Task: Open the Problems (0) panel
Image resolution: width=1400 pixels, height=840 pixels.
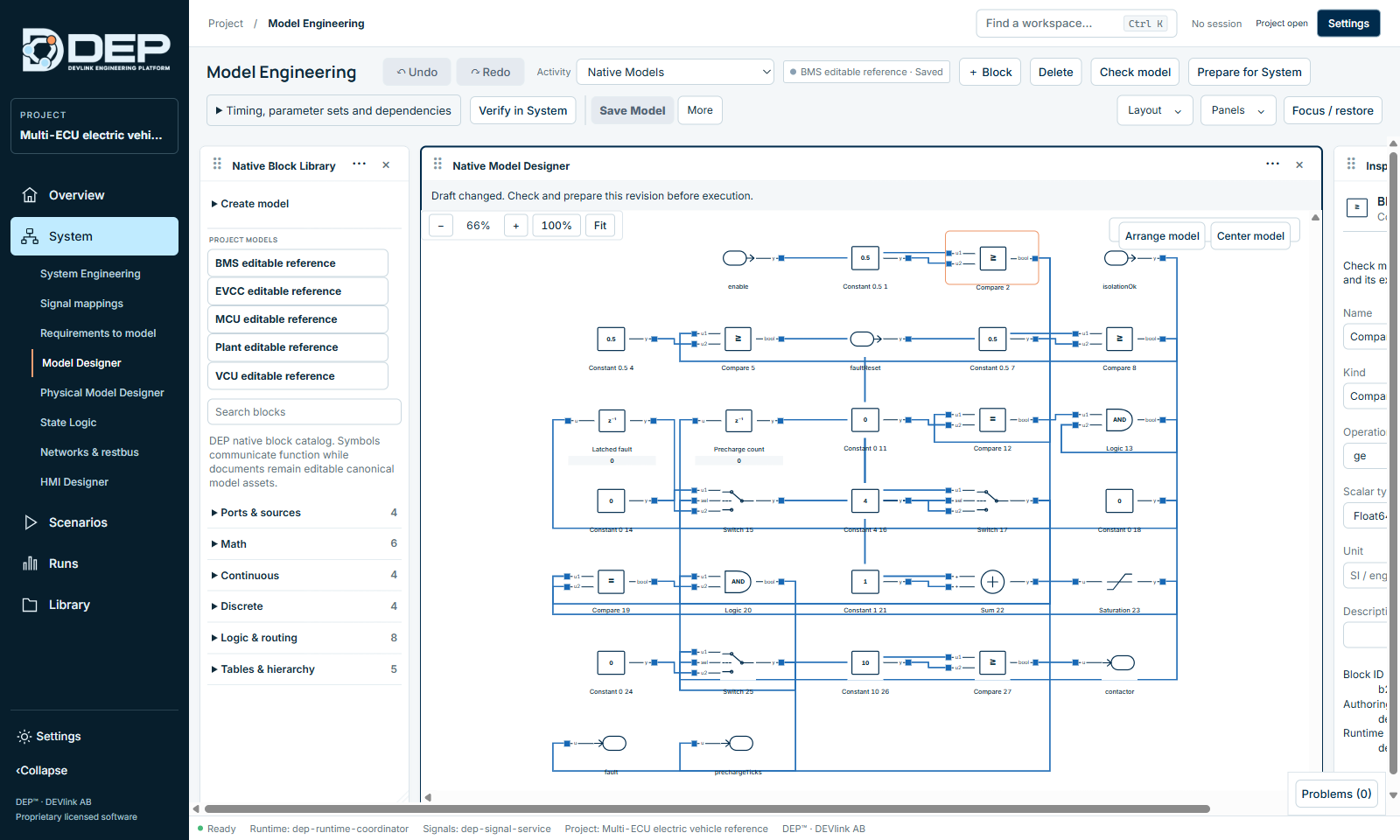Action: [x=1336, y=794]
